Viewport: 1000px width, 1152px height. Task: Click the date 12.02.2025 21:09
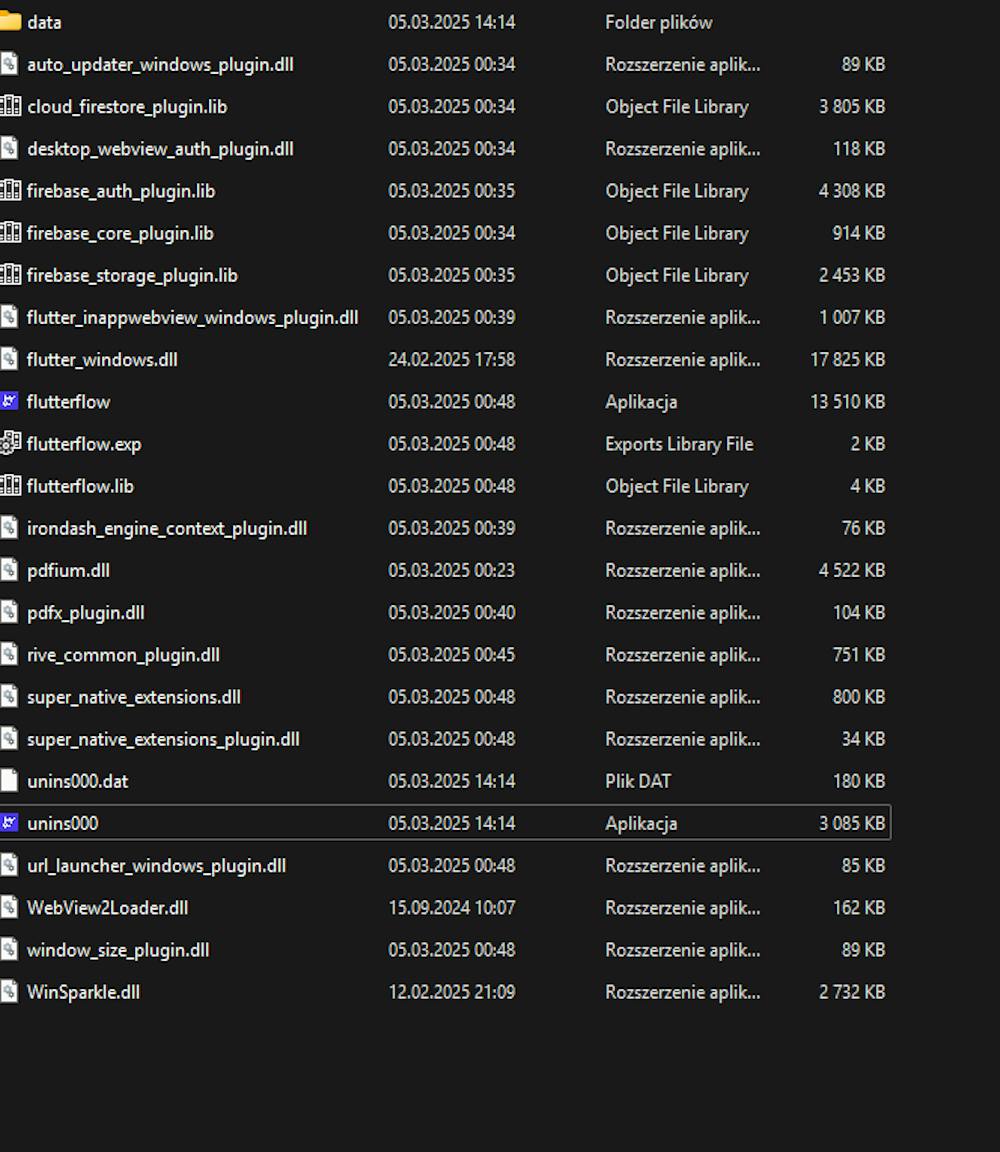[x=452, y=992]
